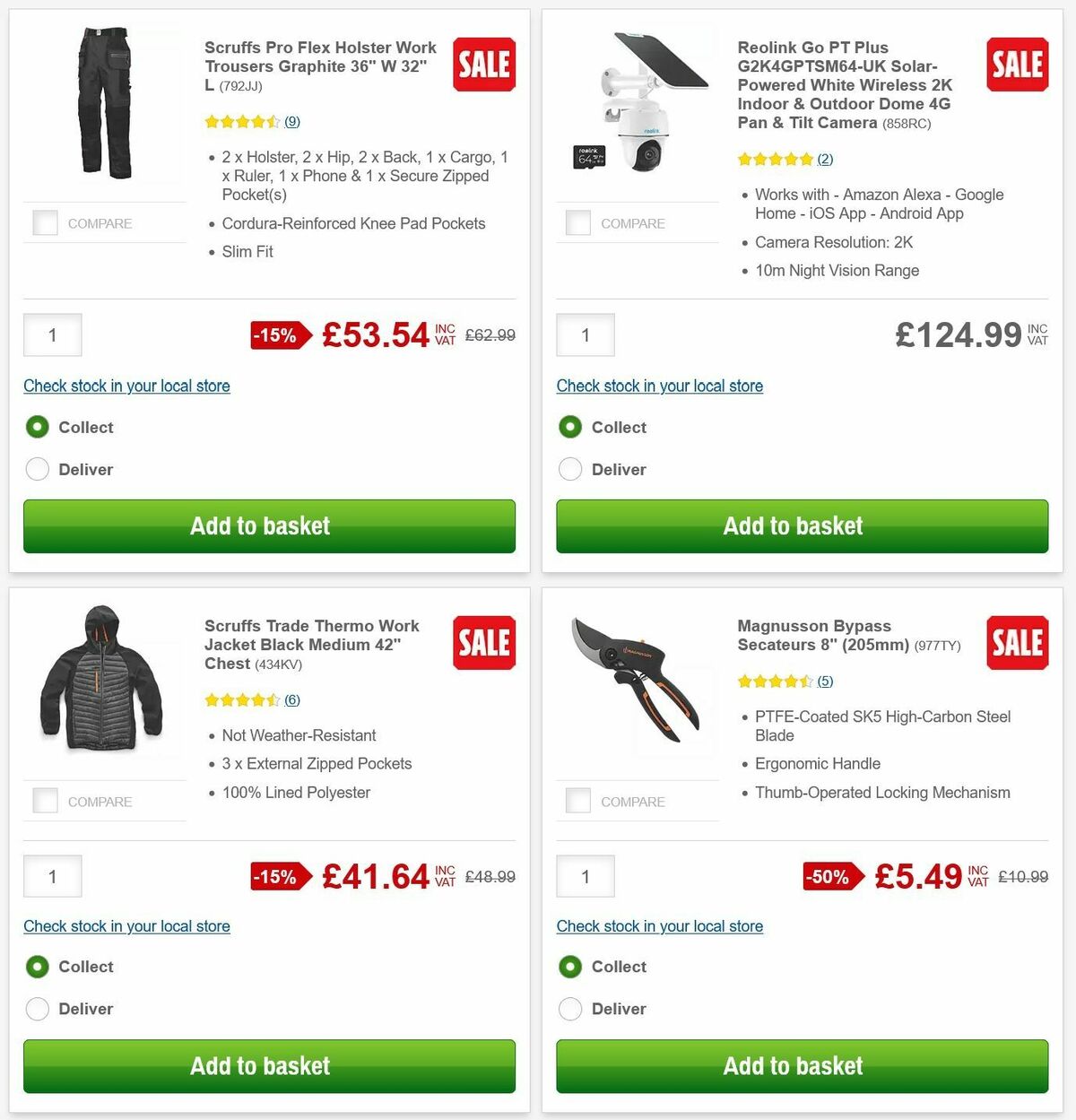Click the SALE badge on Magnusson secateurs

(x=1017, y=643)
